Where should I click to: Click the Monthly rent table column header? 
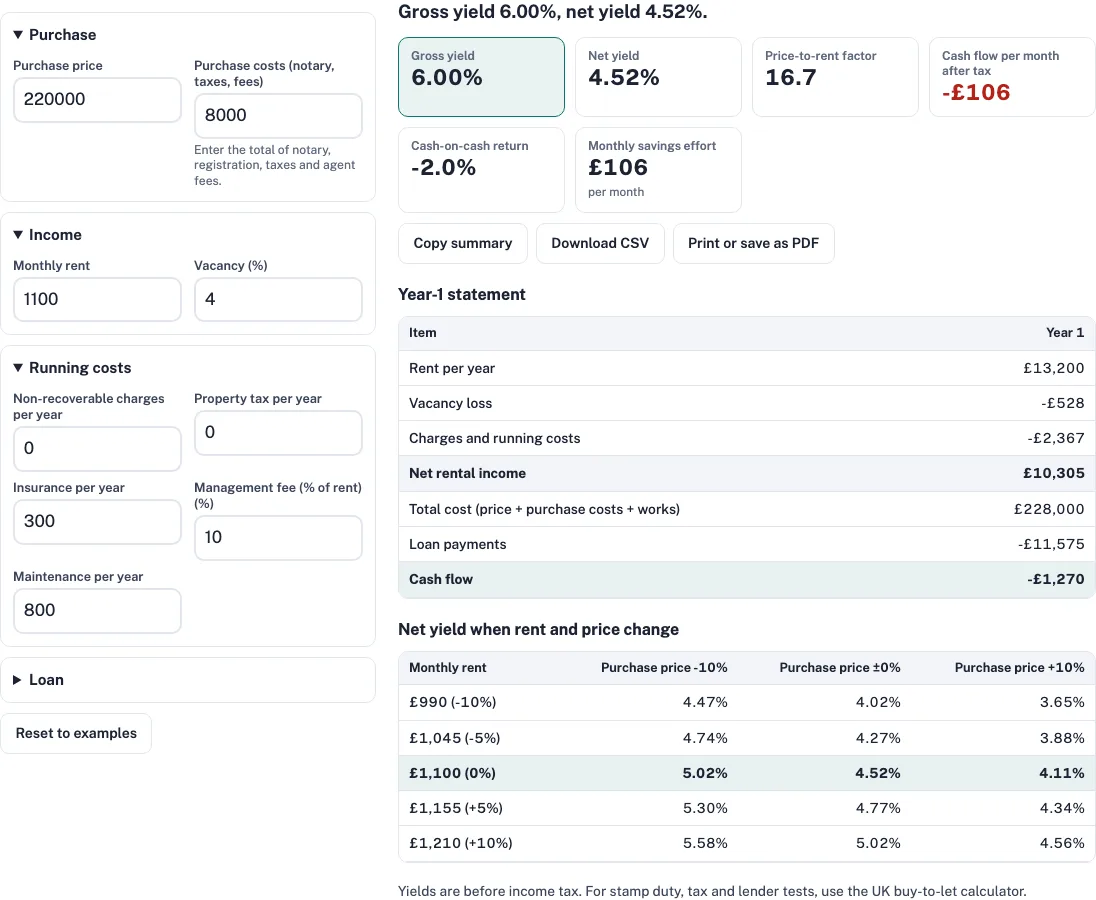(x=447, y=667)
